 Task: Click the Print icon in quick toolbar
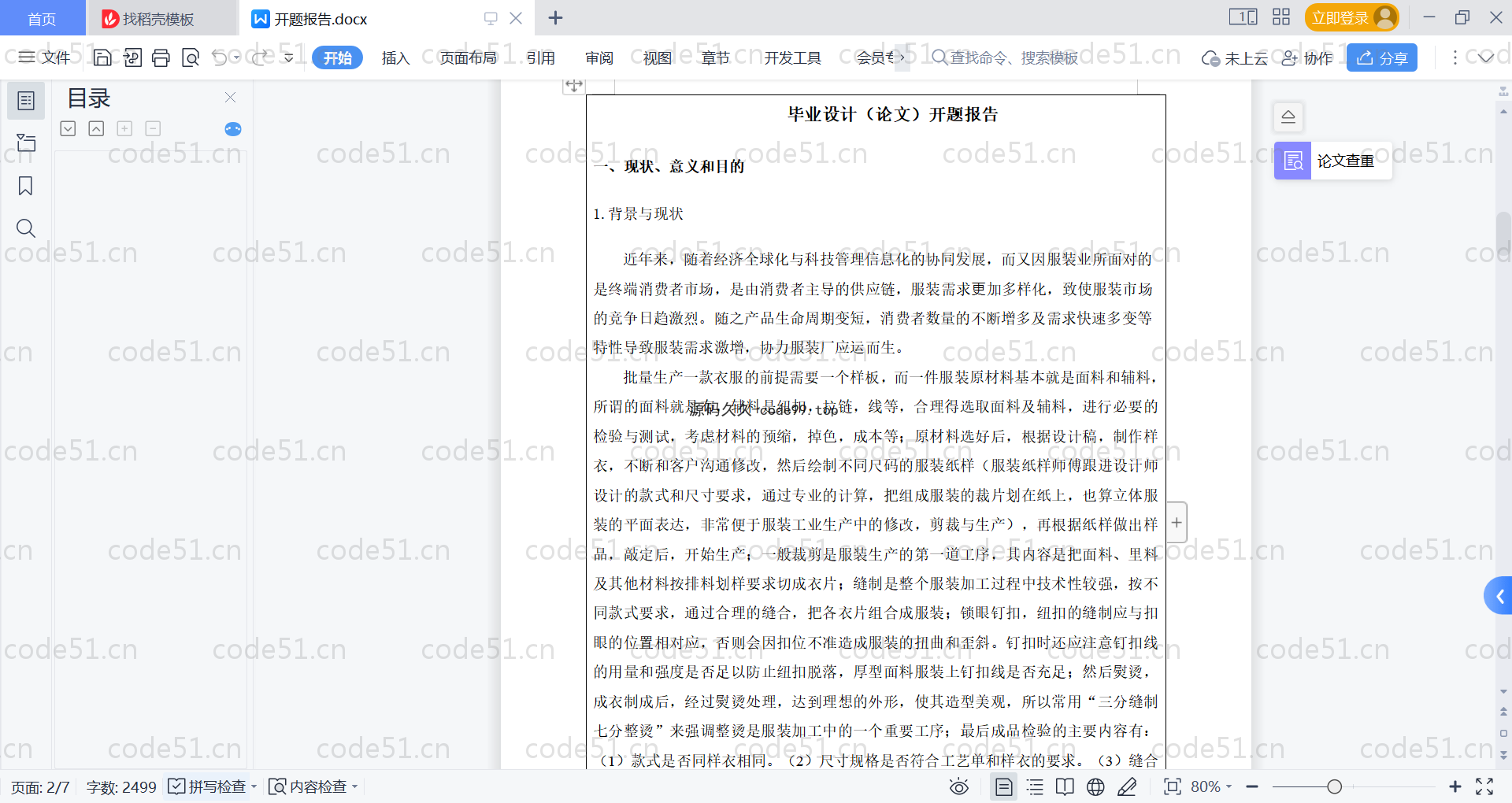point(161,57)
